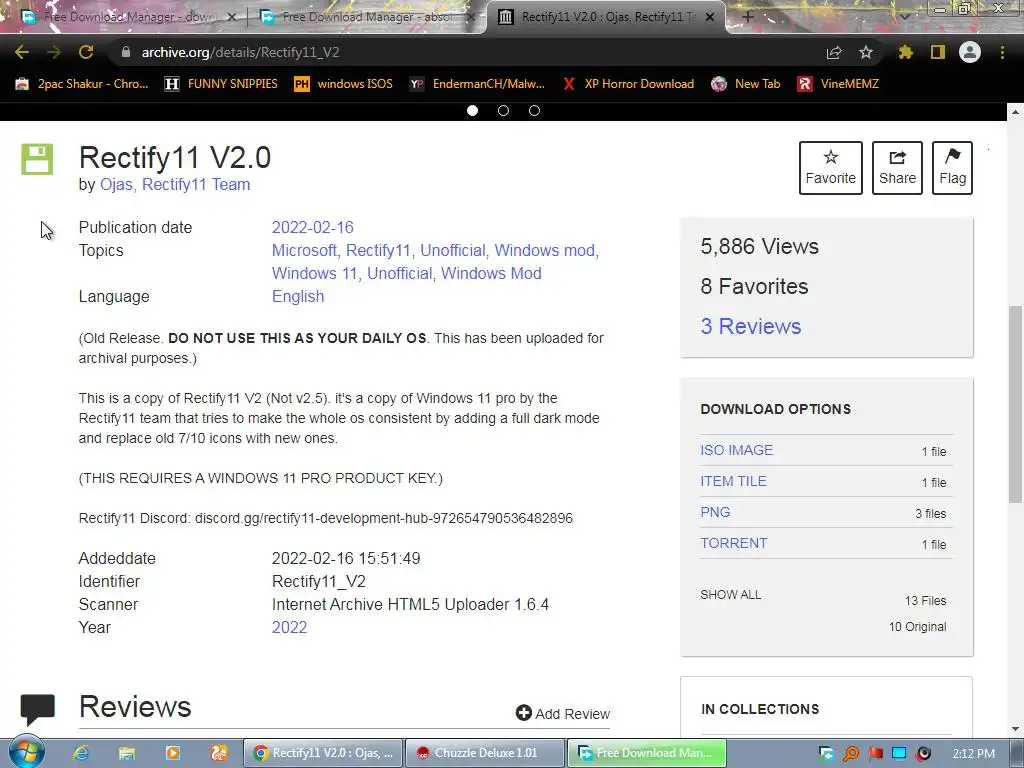Open the Windows Start orb
1024x768 pixels.
[x=27, y=751]
